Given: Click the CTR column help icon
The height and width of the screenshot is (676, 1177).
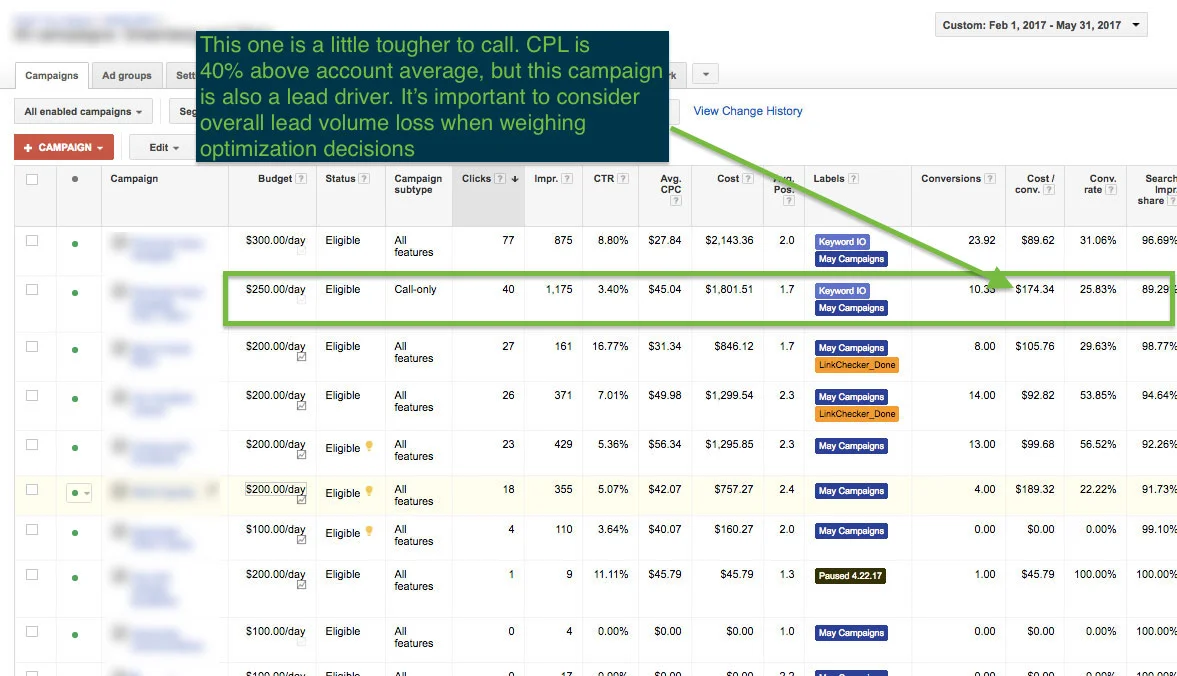Looking at the screenshot, I should [622, 178].
